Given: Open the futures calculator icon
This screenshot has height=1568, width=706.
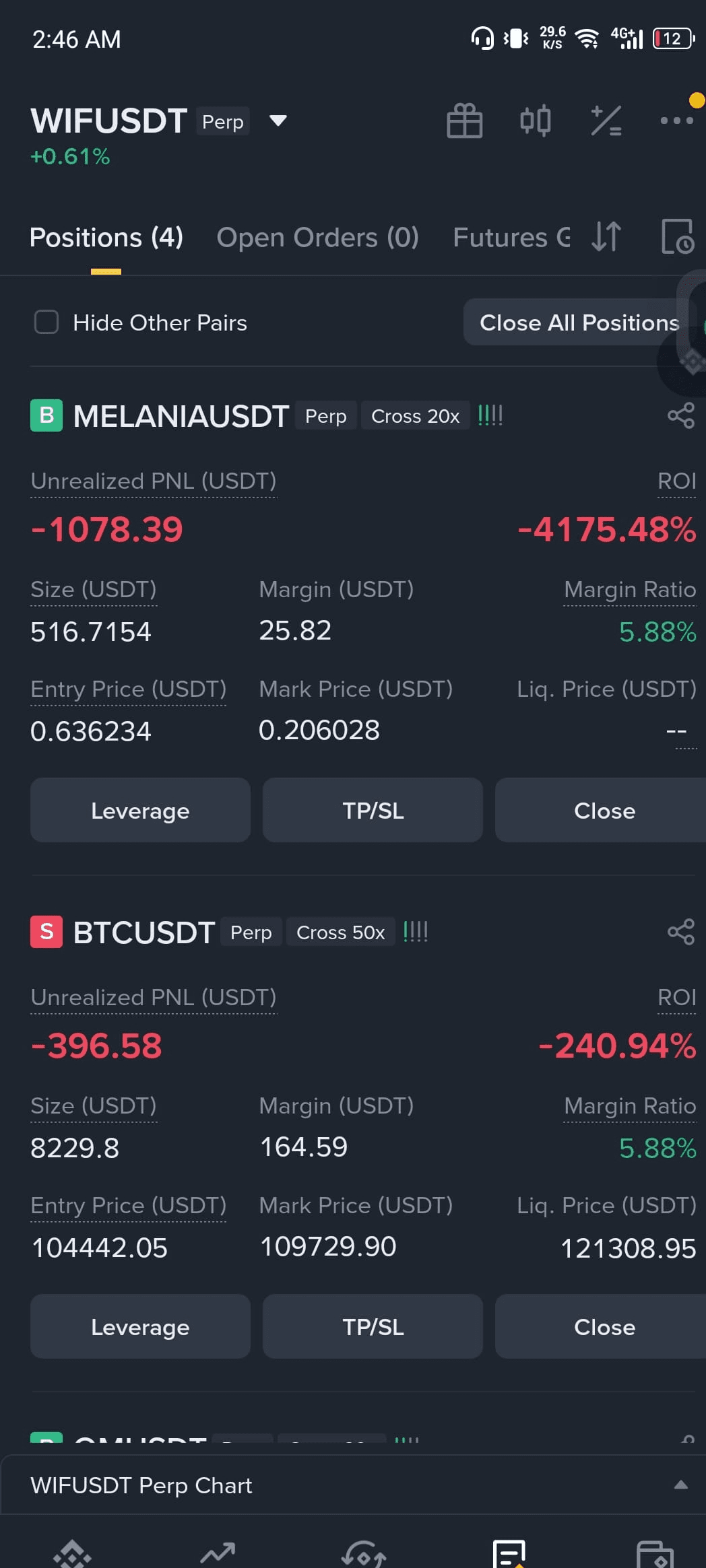Looking at the screenshot, I should click(x=606, y=121).
